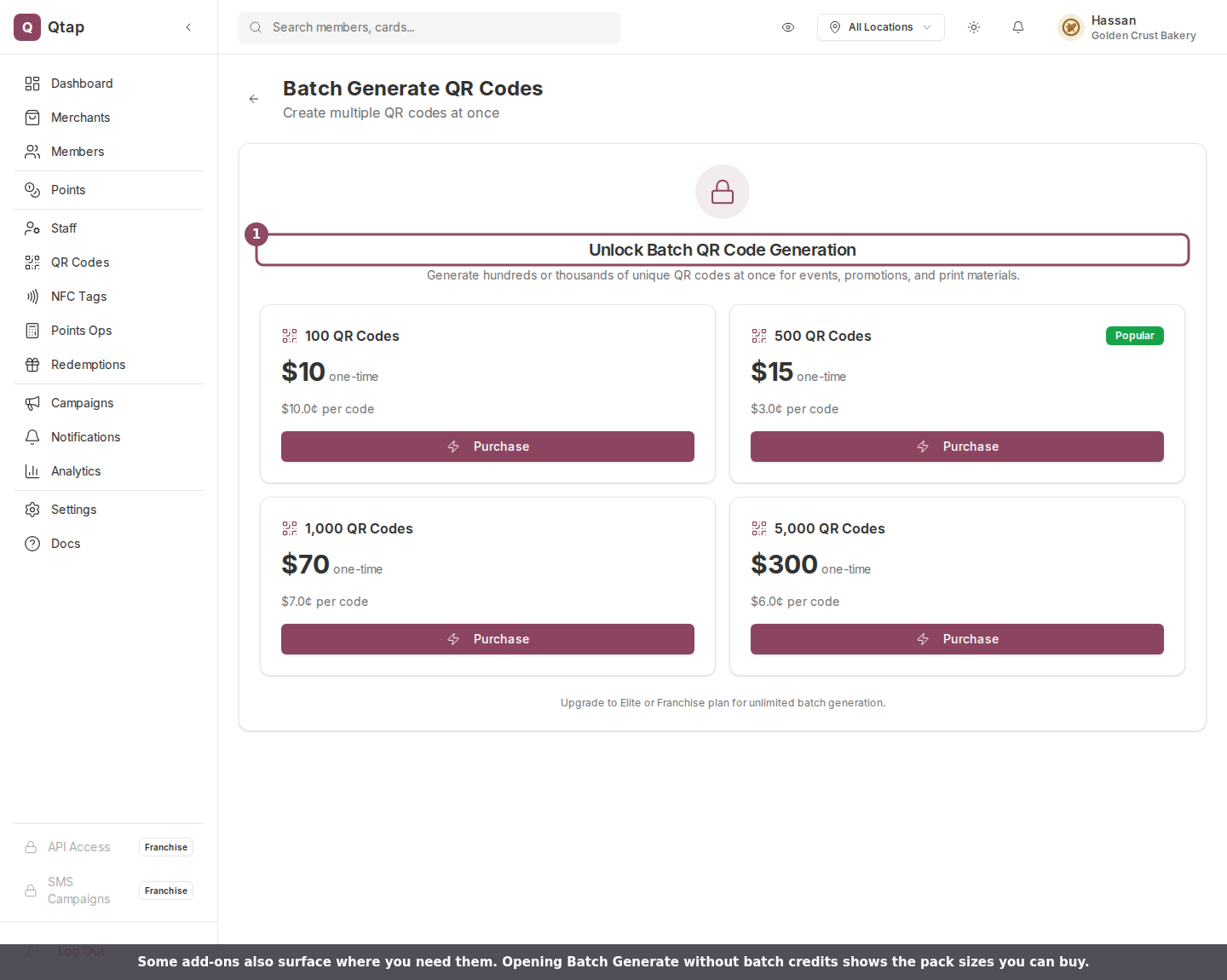Viewport: 1227px width, 980px height.
Task: Open the Points page
Action: click(x=108, y=190)
